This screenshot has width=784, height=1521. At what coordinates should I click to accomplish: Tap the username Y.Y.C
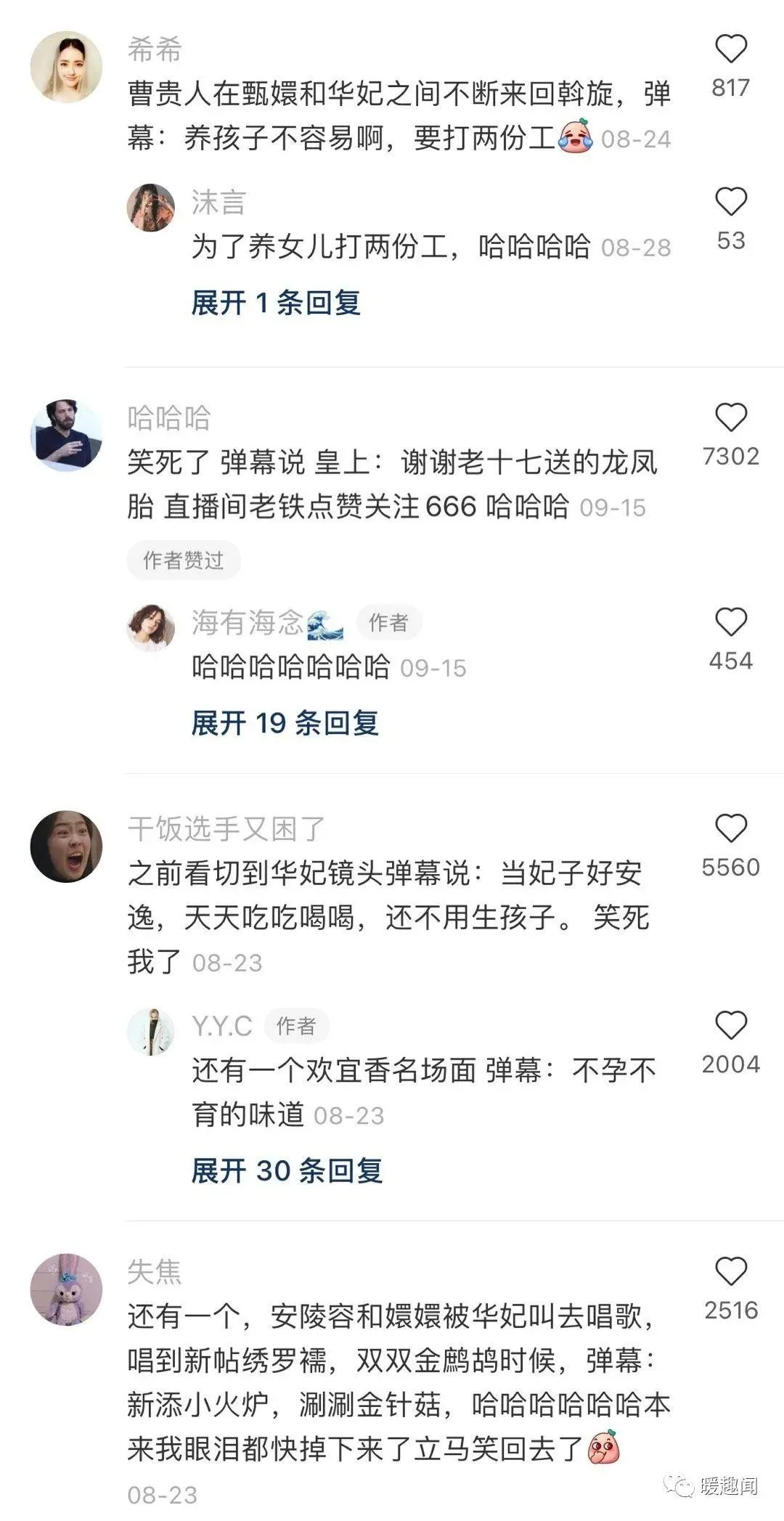(x=221, y=1026)
